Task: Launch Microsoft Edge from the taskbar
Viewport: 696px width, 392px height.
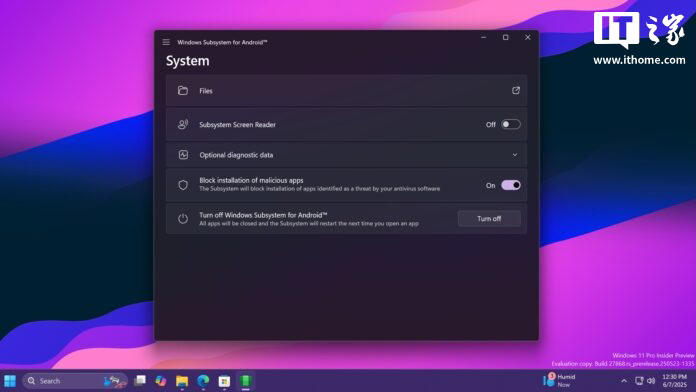Action: point(203,381)
